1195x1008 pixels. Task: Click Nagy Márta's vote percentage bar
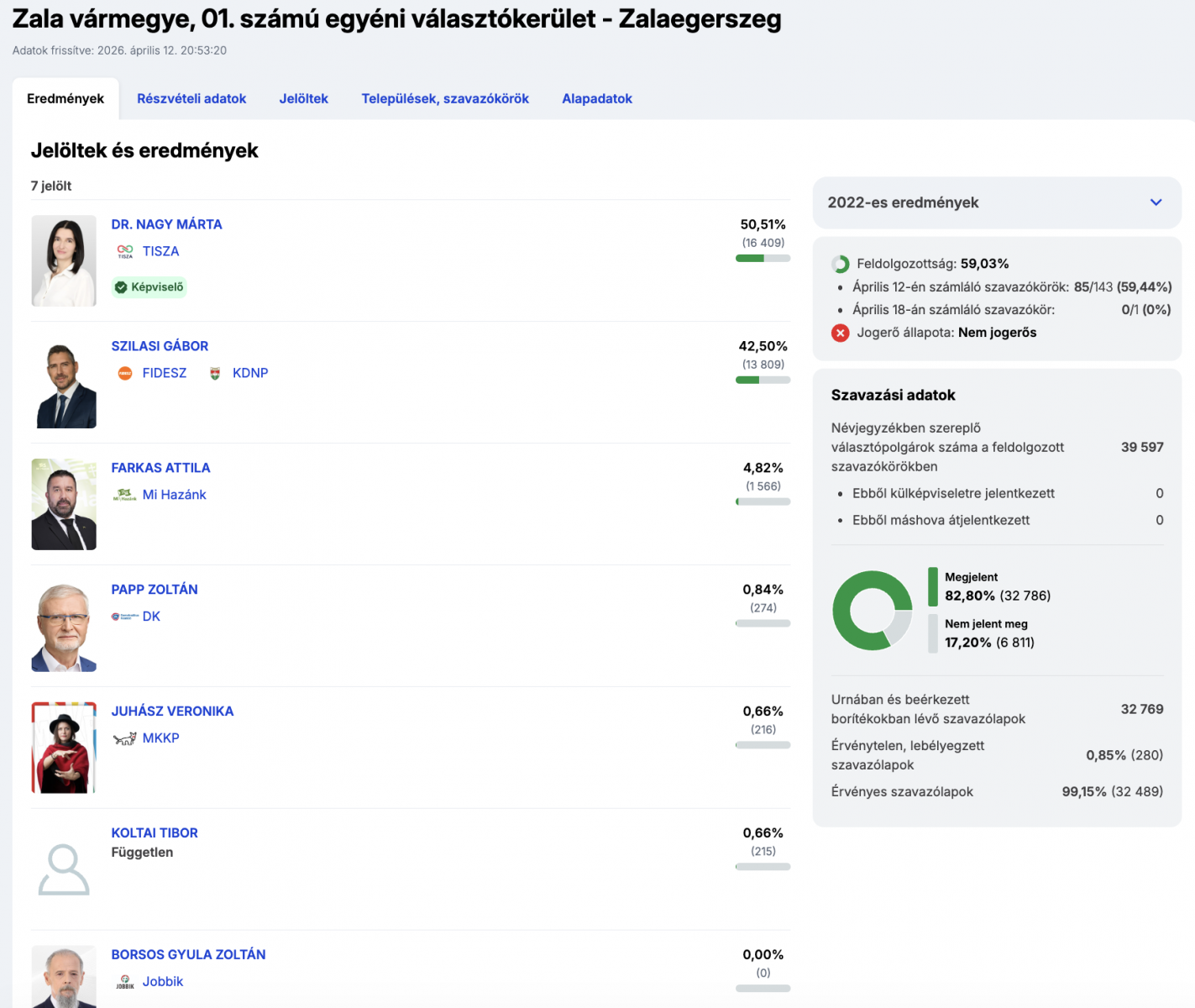[763, 259]
